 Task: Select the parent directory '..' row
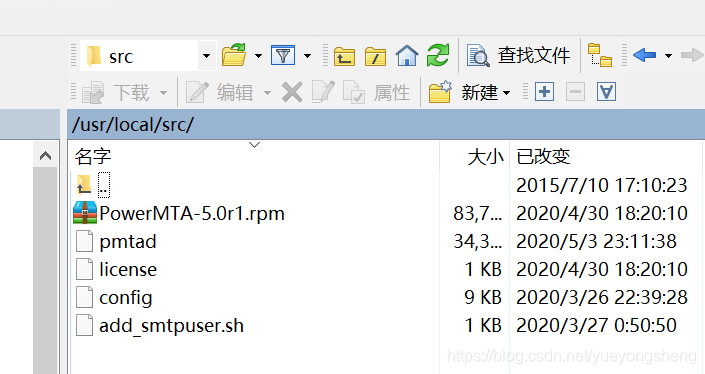[x=386, y=185]
